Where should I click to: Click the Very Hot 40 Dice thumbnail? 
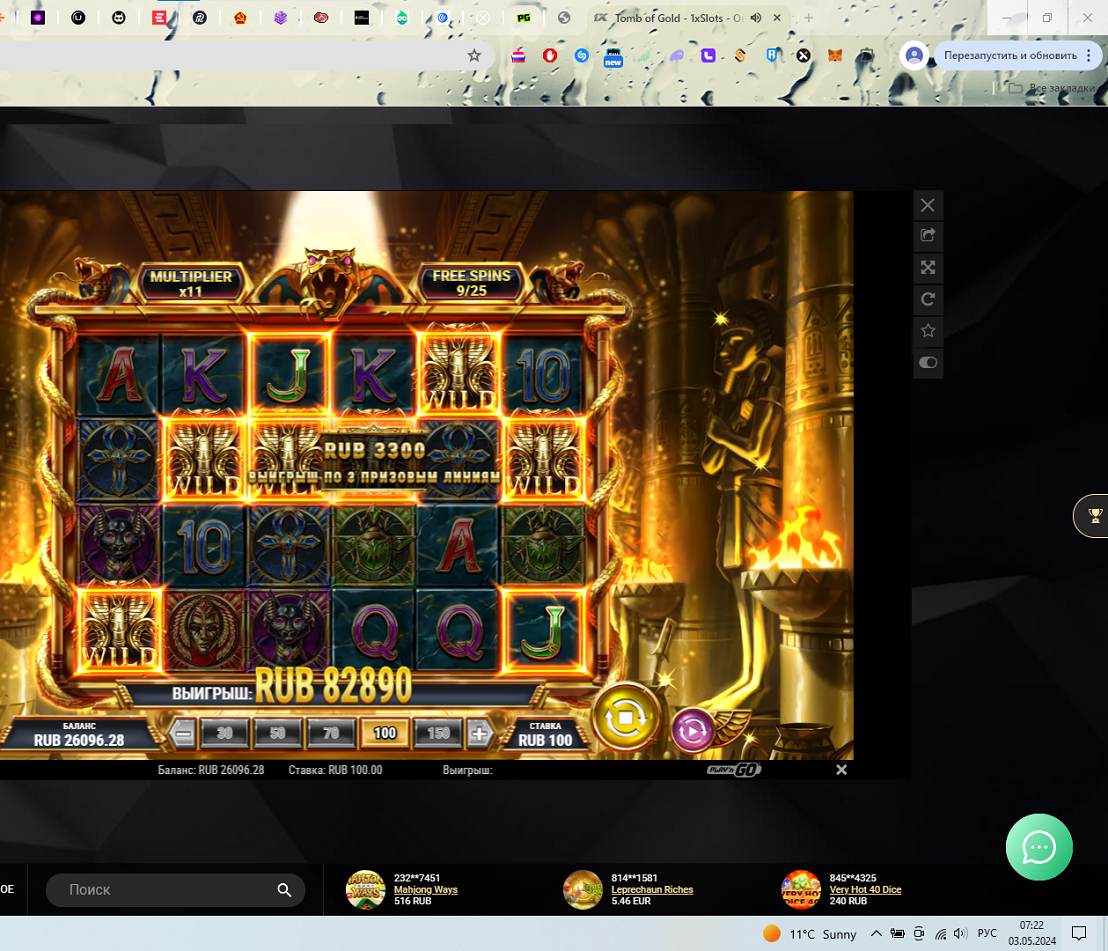click(x=801, y=890)
